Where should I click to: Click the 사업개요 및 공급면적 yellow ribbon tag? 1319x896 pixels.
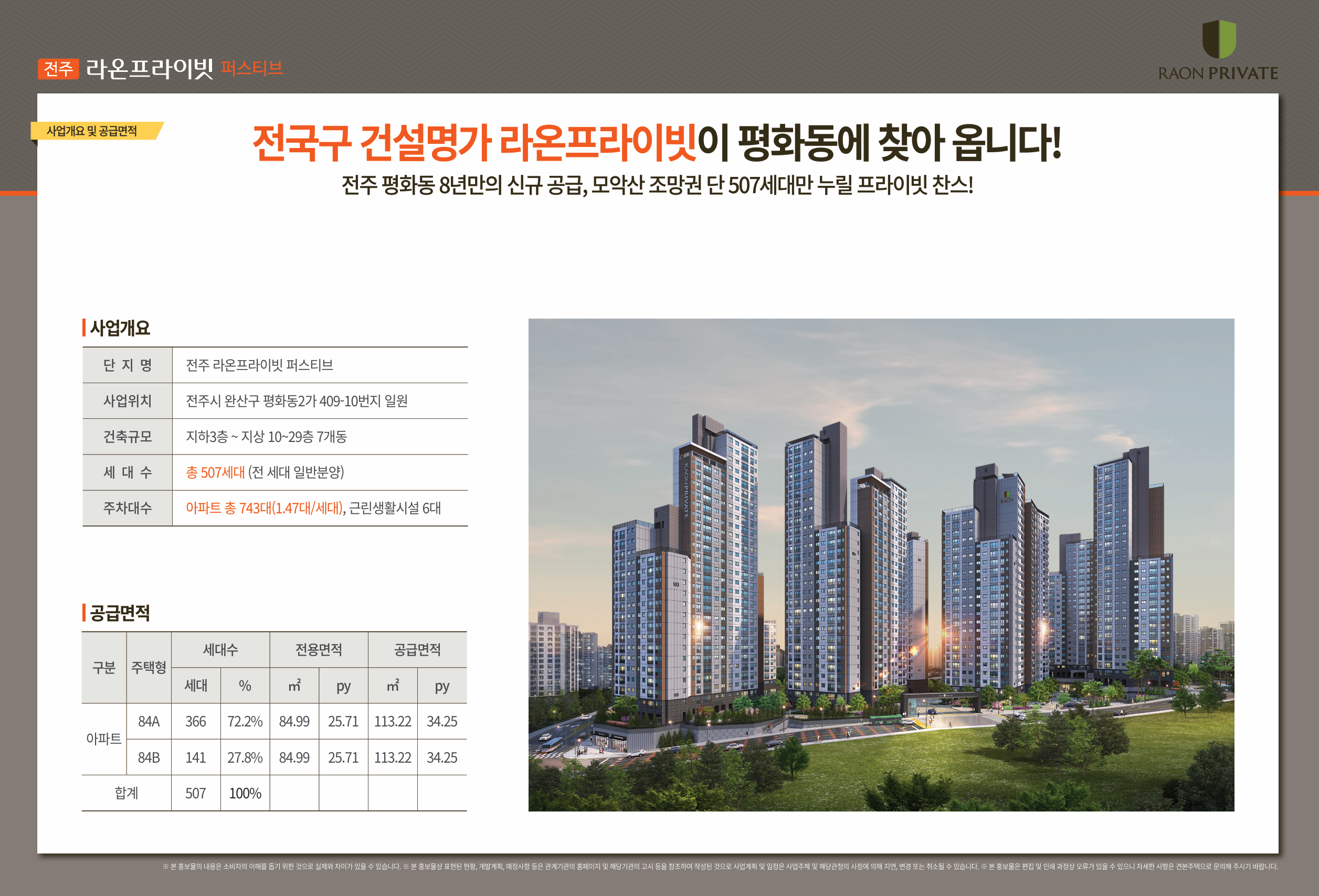tap(92, 131)
